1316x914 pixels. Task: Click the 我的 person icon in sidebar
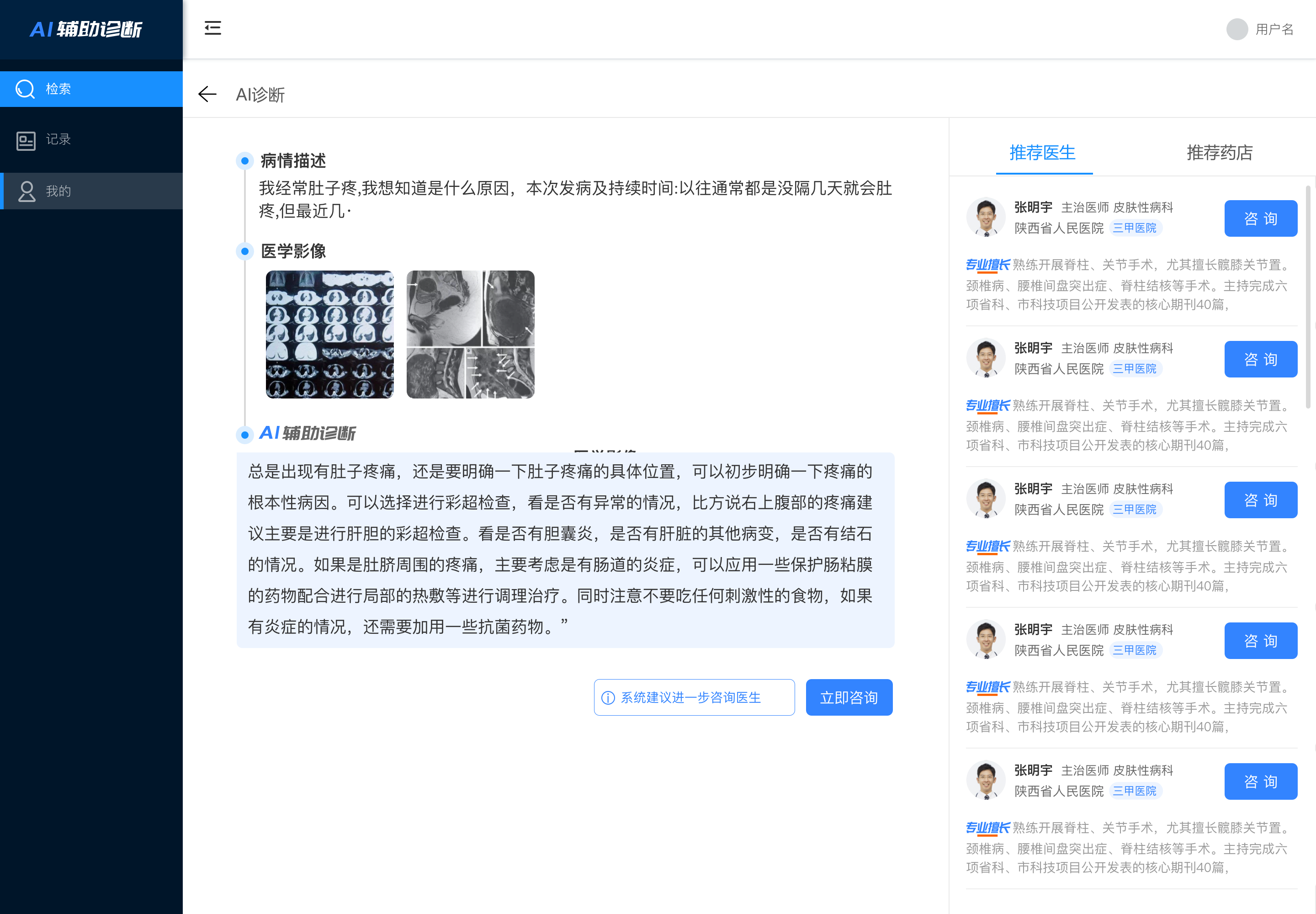tap(27, 191)
